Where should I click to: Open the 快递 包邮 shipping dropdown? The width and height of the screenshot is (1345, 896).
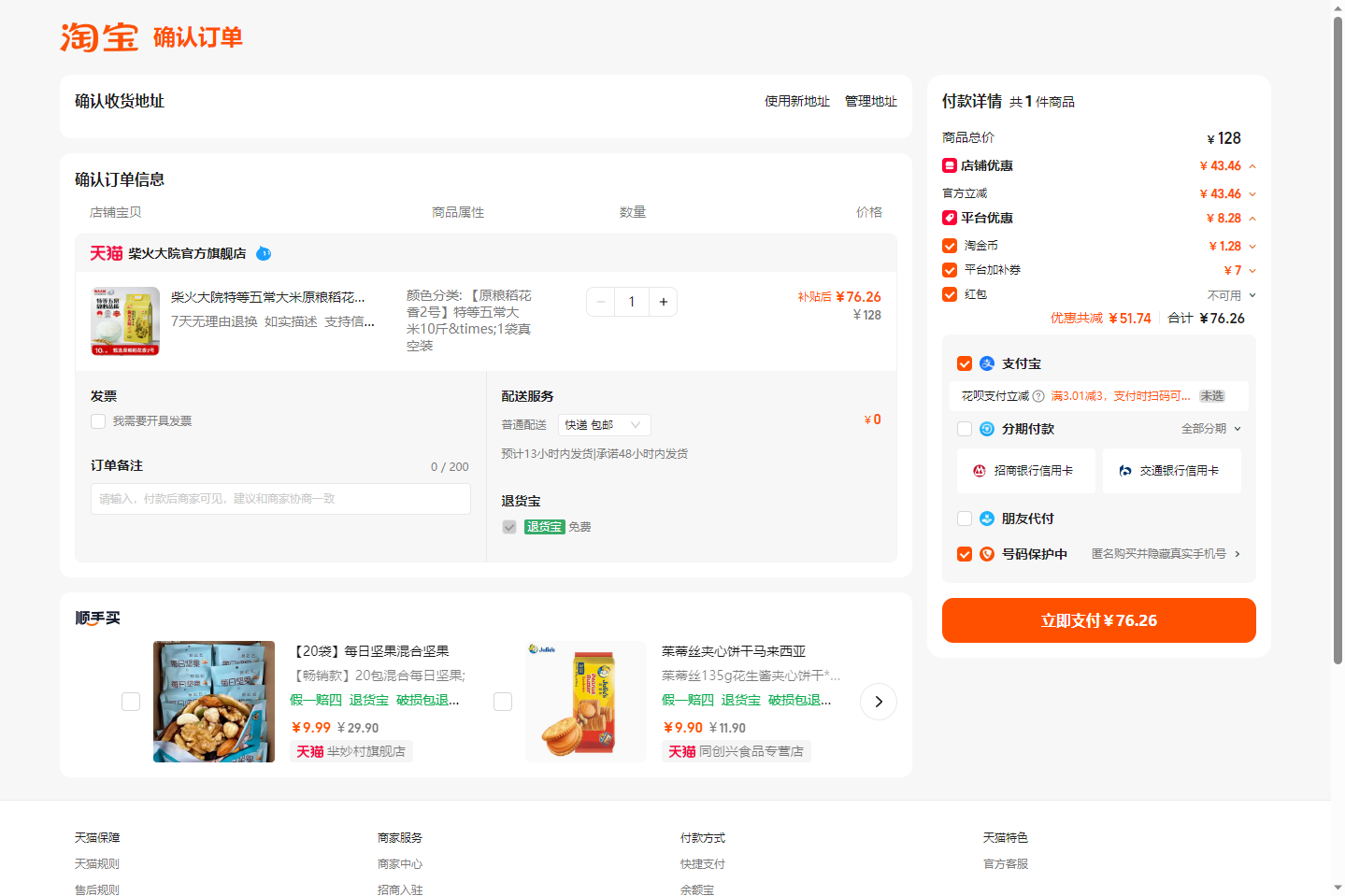[x=605, y=425]
